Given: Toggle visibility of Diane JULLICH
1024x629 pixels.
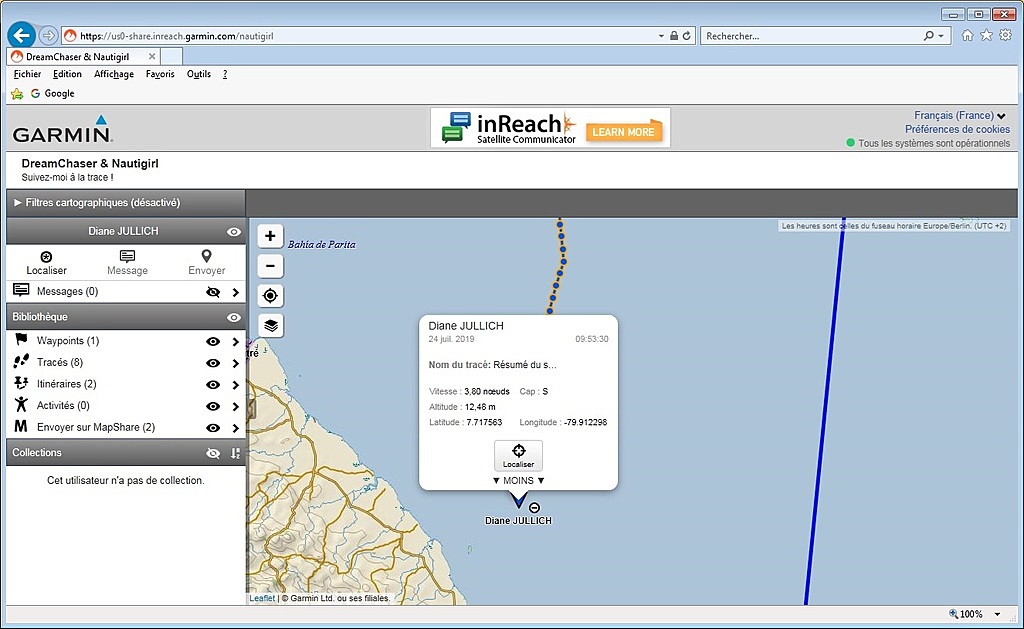Looking at the screenshot, I should [x=233, y=232].
